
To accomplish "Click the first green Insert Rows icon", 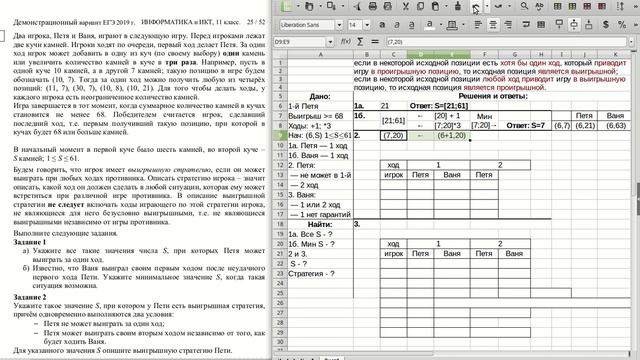I will (x=557, y=6).
